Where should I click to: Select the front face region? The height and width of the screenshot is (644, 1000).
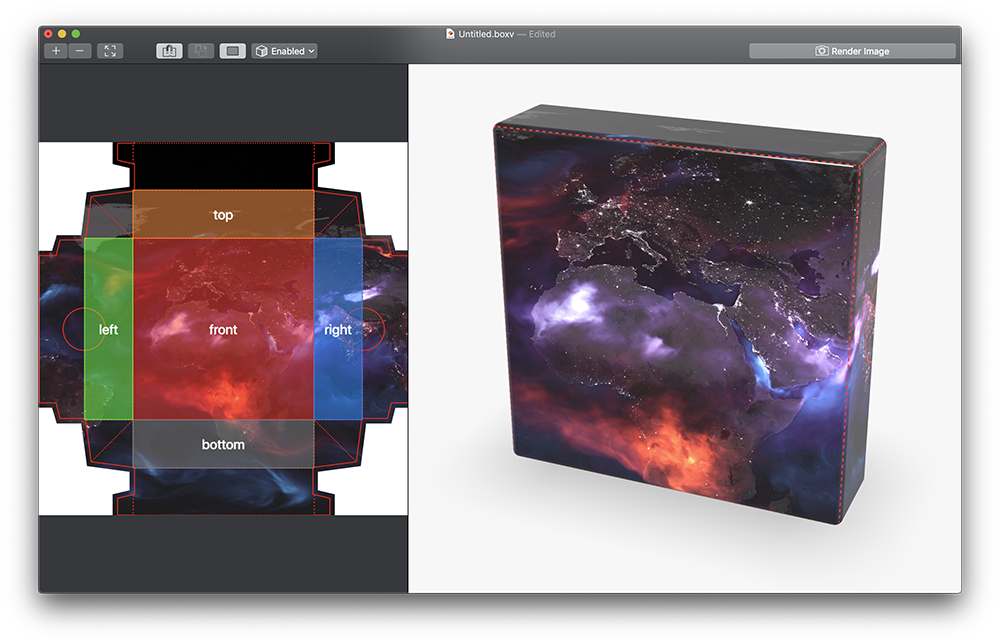click(223, 329)
